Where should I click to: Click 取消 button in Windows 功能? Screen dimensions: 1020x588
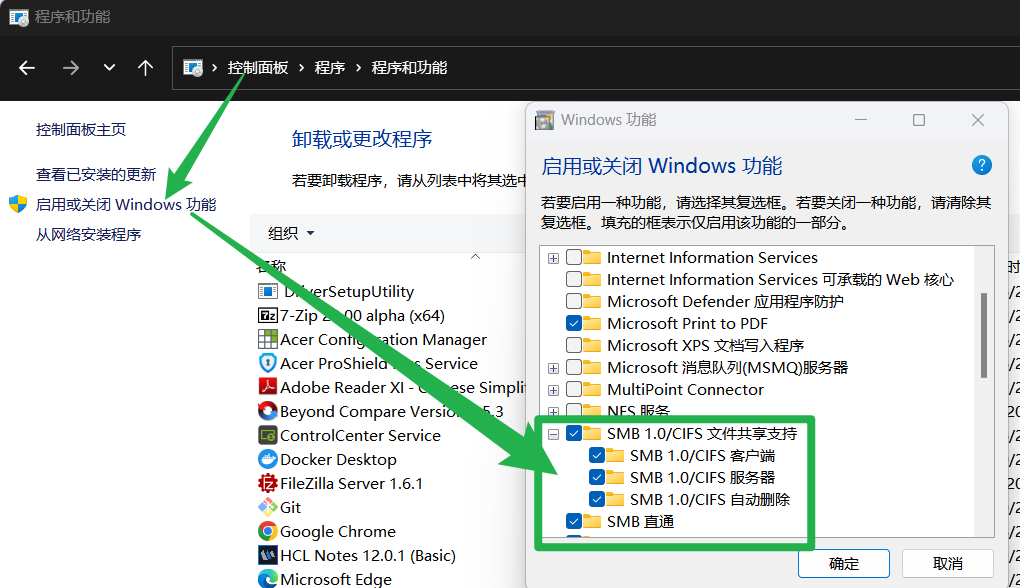point(947,563)
